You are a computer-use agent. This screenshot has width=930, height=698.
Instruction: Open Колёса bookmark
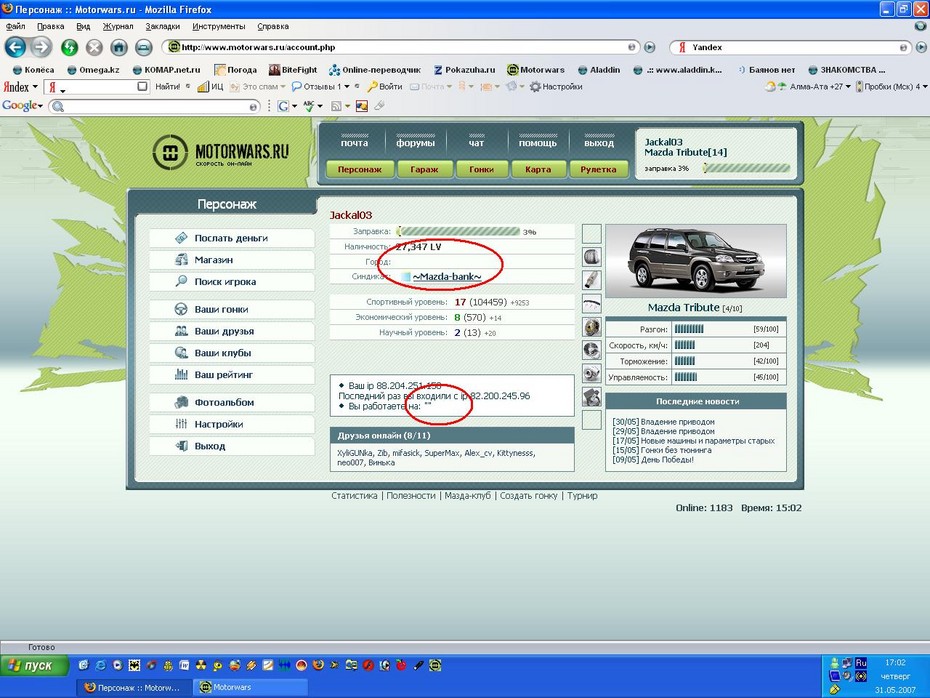33,70
